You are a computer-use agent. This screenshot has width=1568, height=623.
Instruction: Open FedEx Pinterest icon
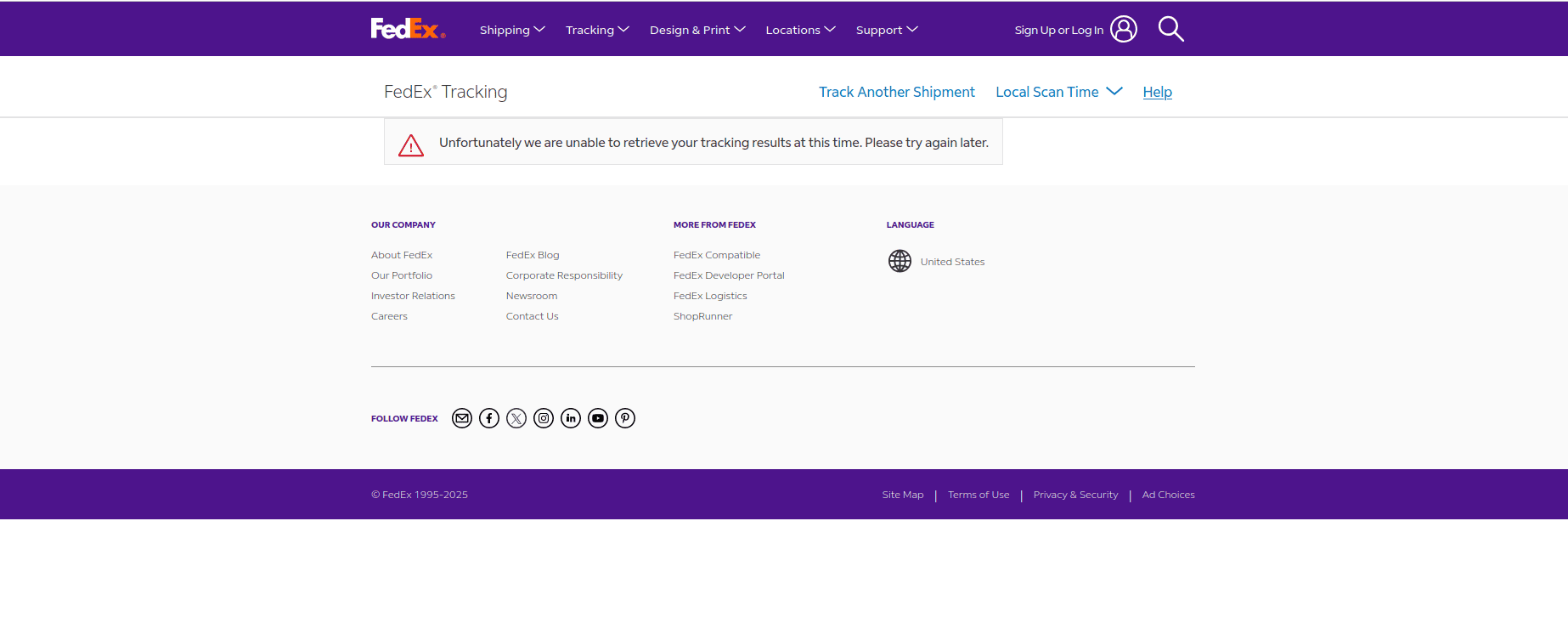pyautogui.click(x=625, y=418)
